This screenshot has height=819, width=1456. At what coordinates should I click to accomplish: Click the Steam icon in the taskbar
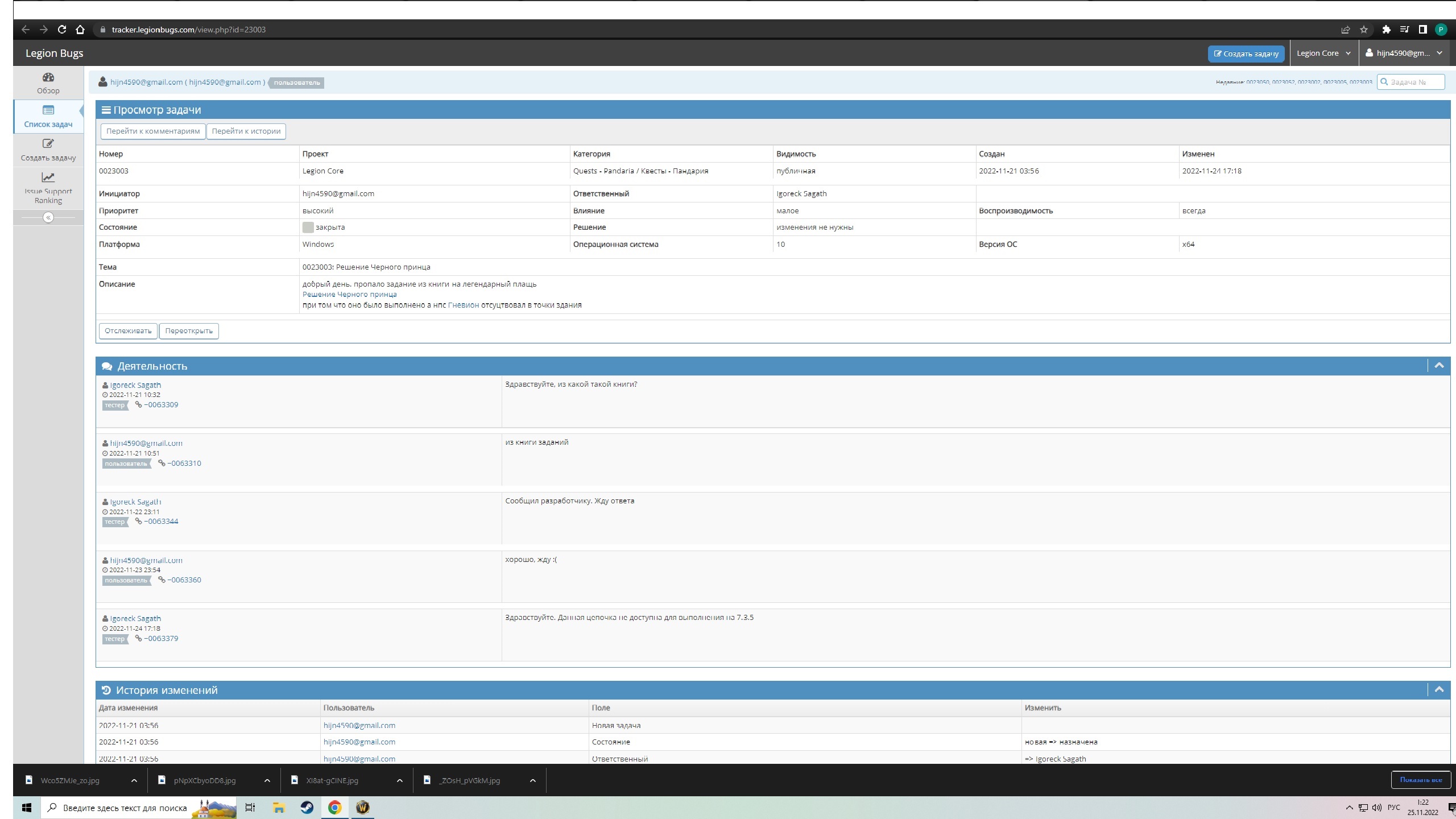pyautogui.click(x=307, y=808)
